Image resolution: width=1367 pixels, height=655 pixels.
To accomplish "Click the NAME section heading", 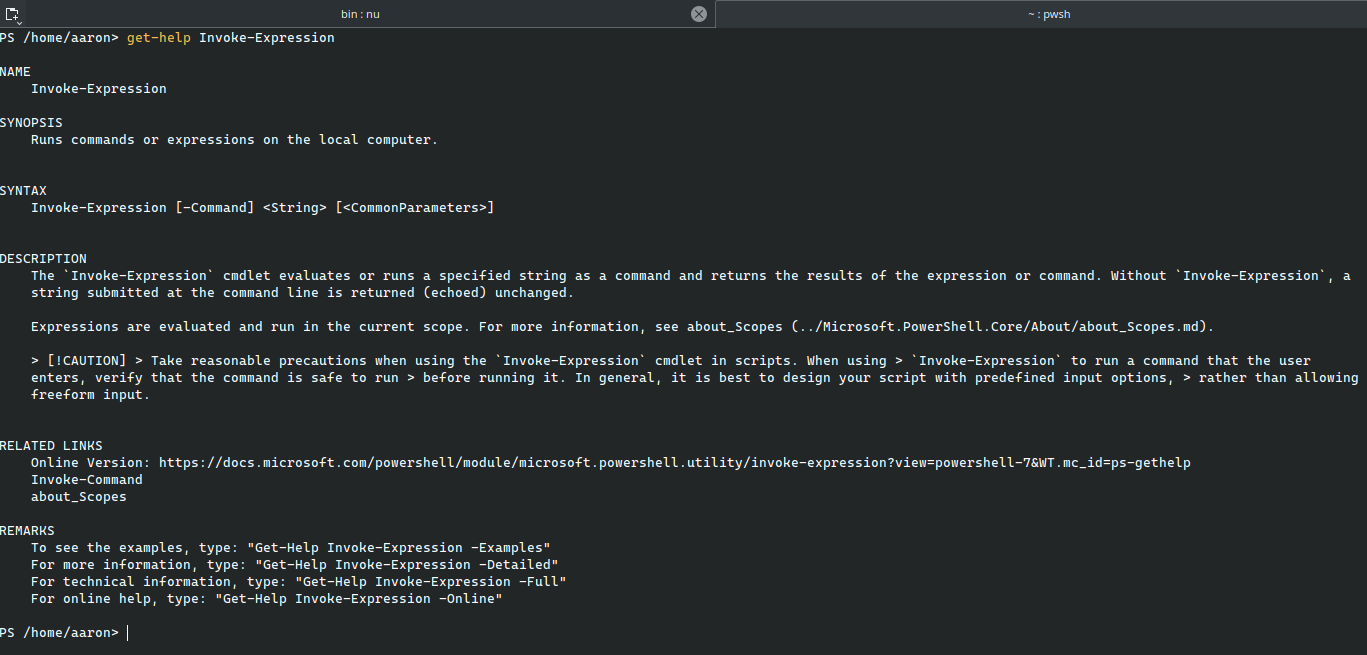I will click(x=15, y=71).
